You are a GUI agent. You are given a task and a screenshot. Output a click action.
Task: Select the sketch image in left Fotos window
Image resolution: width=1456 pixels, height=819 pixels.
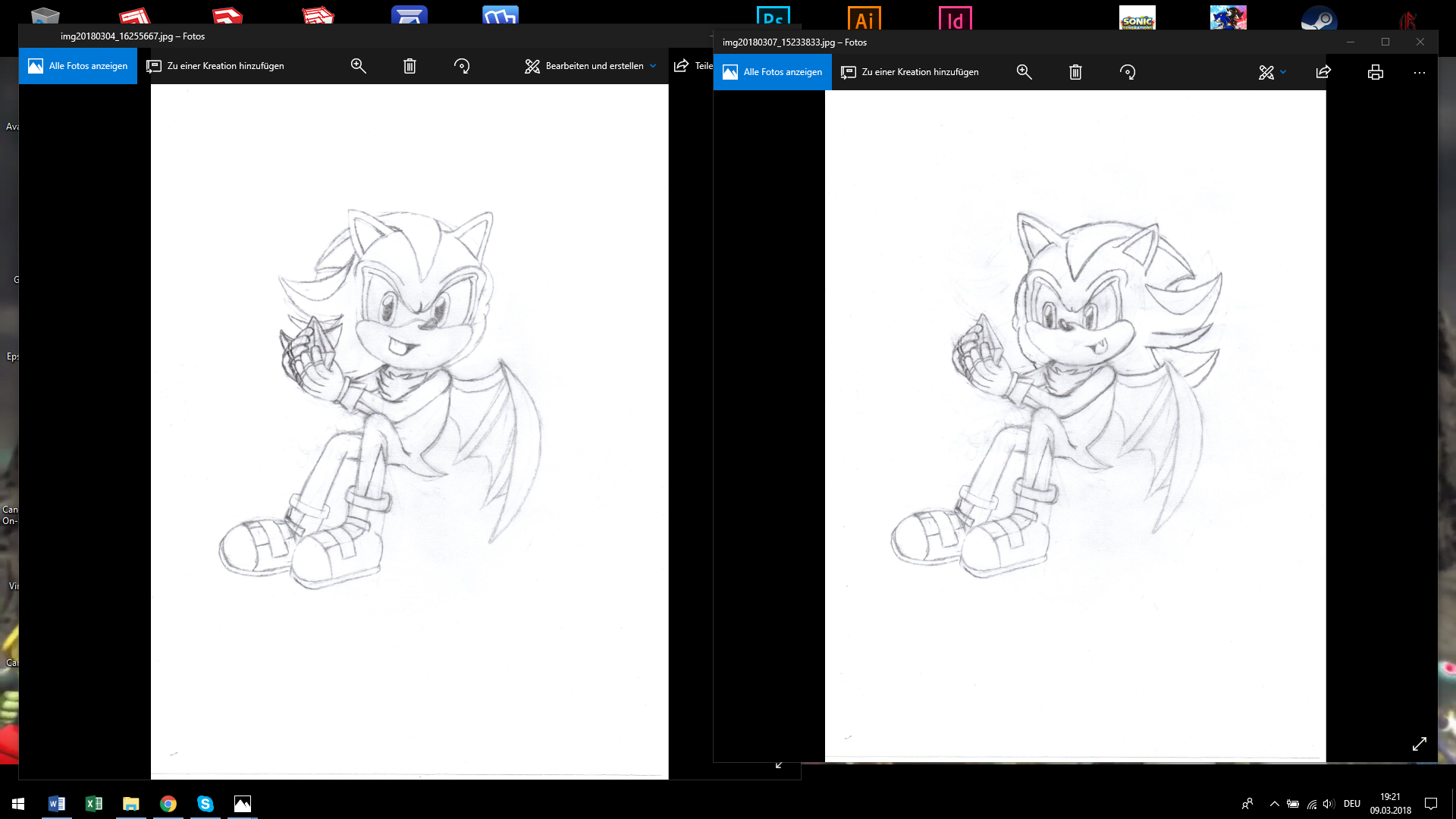(409, 431)
